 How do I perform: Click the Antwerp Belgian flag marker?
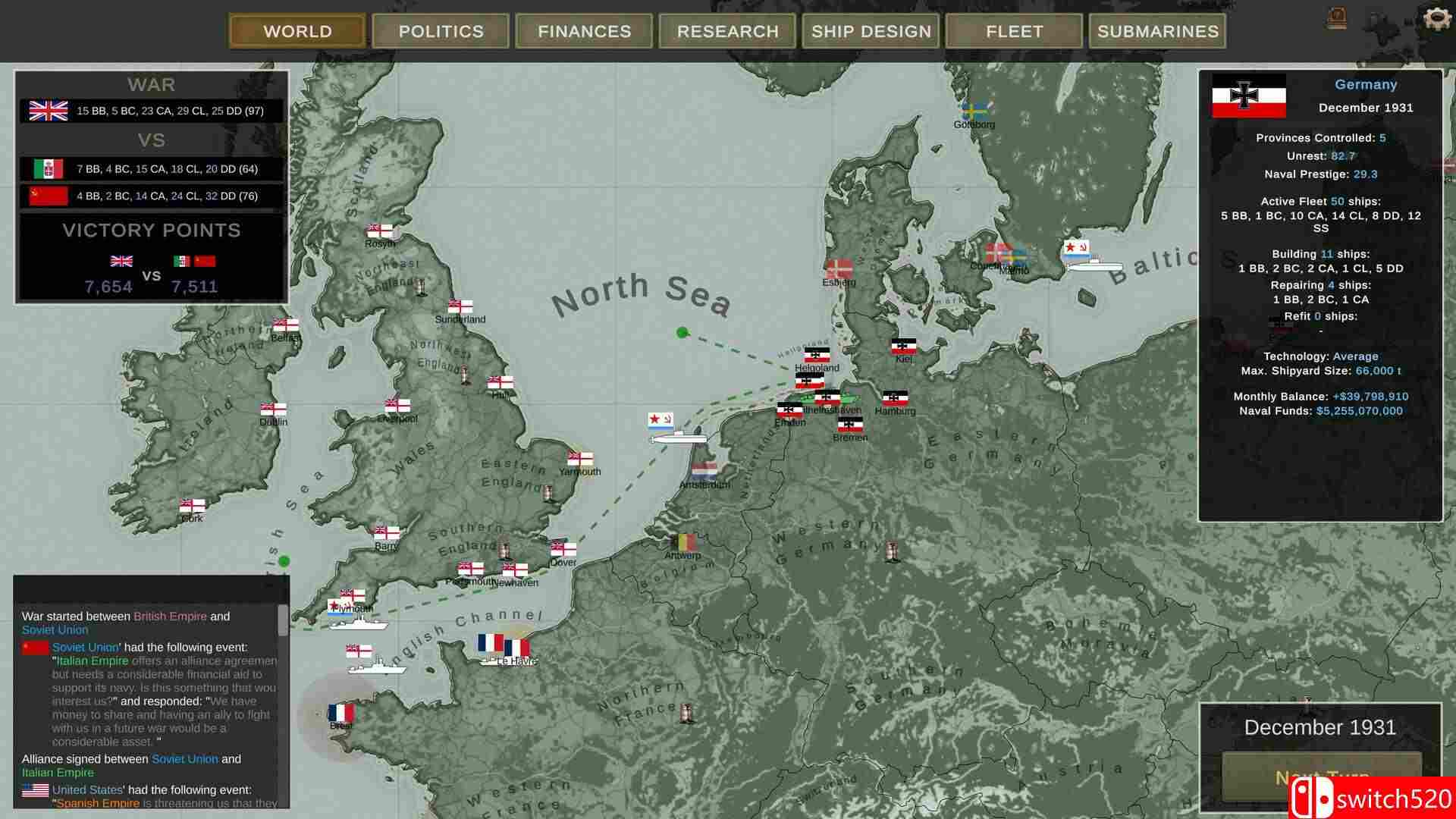coord(683,542)
